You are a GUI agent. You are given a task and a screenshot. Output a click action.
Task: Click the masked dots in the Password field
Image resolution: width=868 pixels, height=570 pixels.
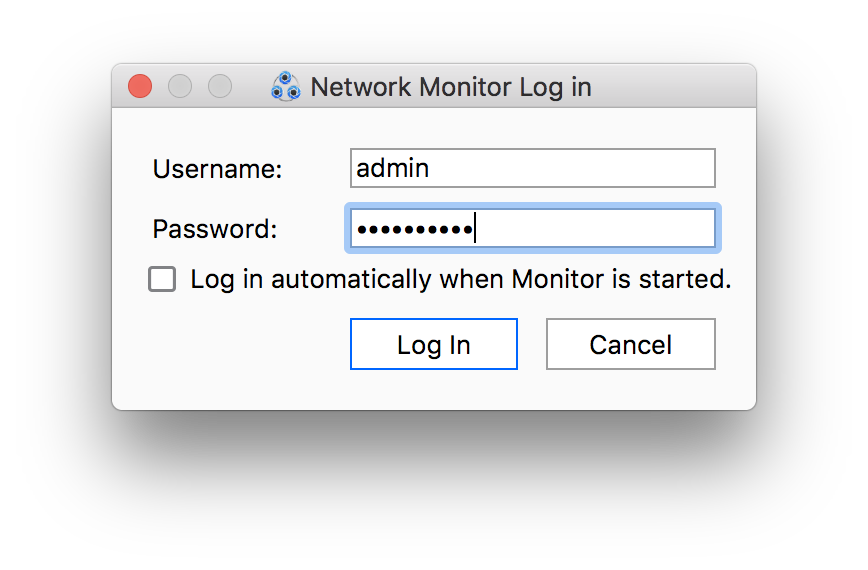pos(414,229)
